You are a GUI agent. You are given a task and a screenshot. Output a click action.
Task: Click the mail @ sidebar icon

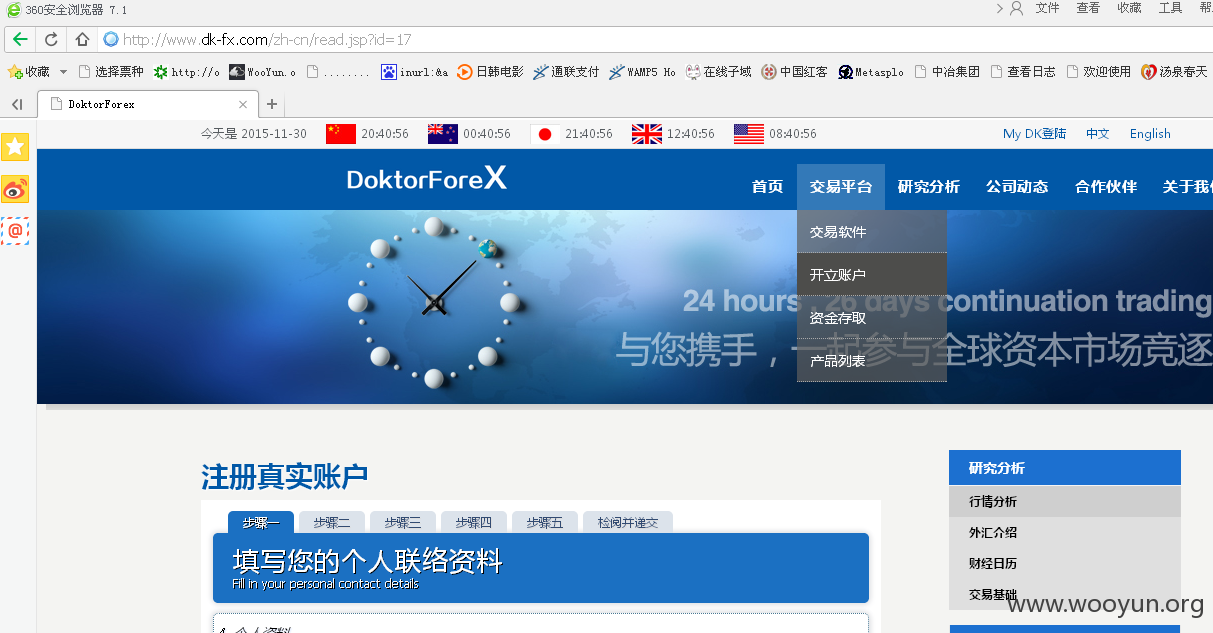(15, 231)
